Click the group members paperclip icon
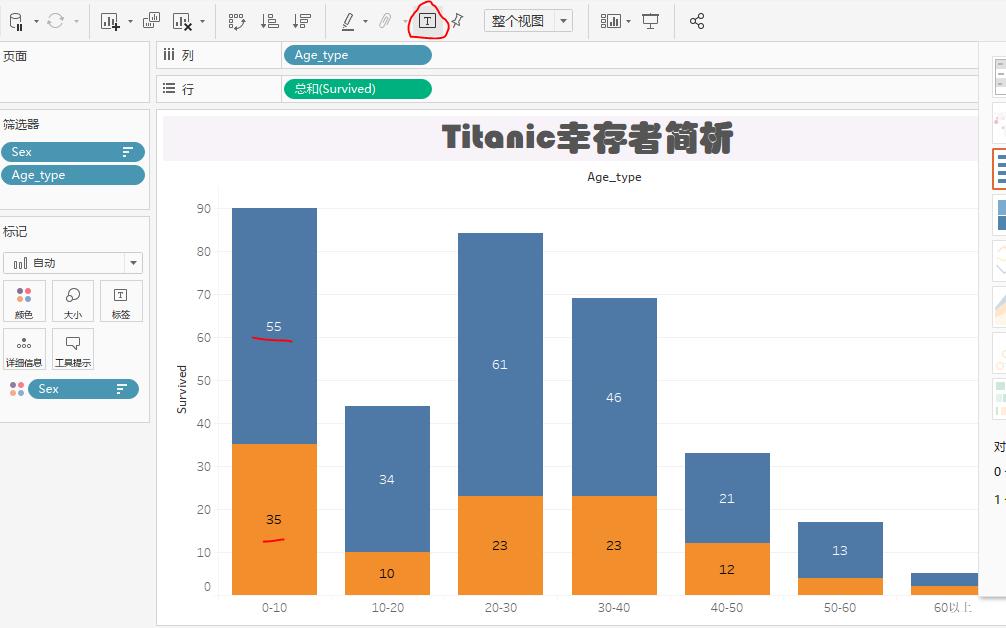Viewport: 1006px width, 628px height. point(385,21)
